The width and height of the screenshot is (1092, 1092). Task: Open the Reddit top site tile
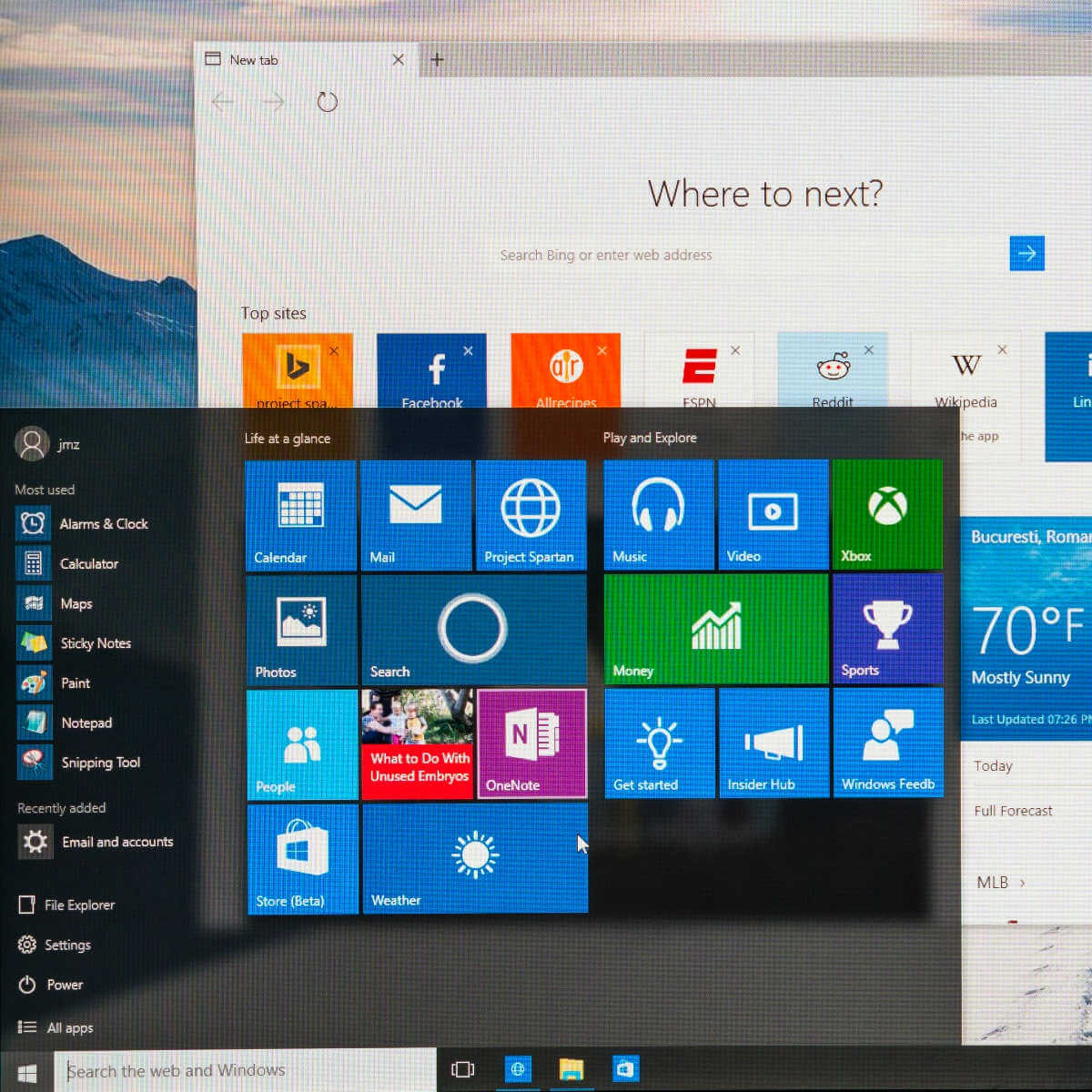[833, 371]
